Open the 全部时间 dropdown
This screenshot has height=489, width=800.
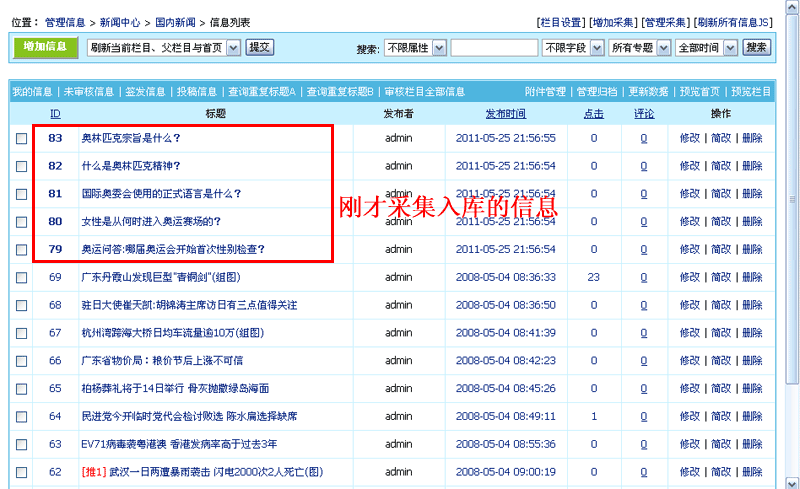[x=706, y=47]
